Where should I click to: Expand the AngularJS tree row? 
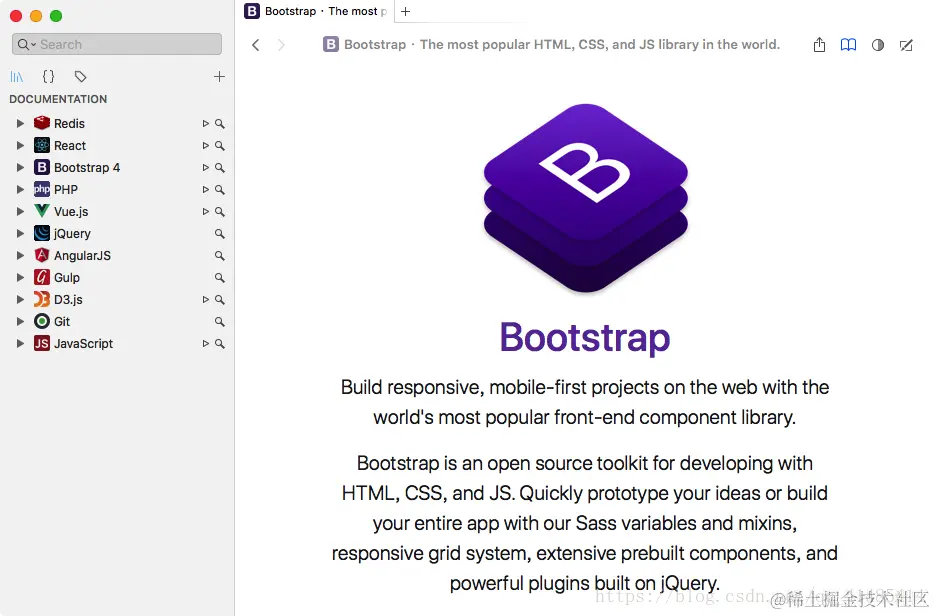20,255
